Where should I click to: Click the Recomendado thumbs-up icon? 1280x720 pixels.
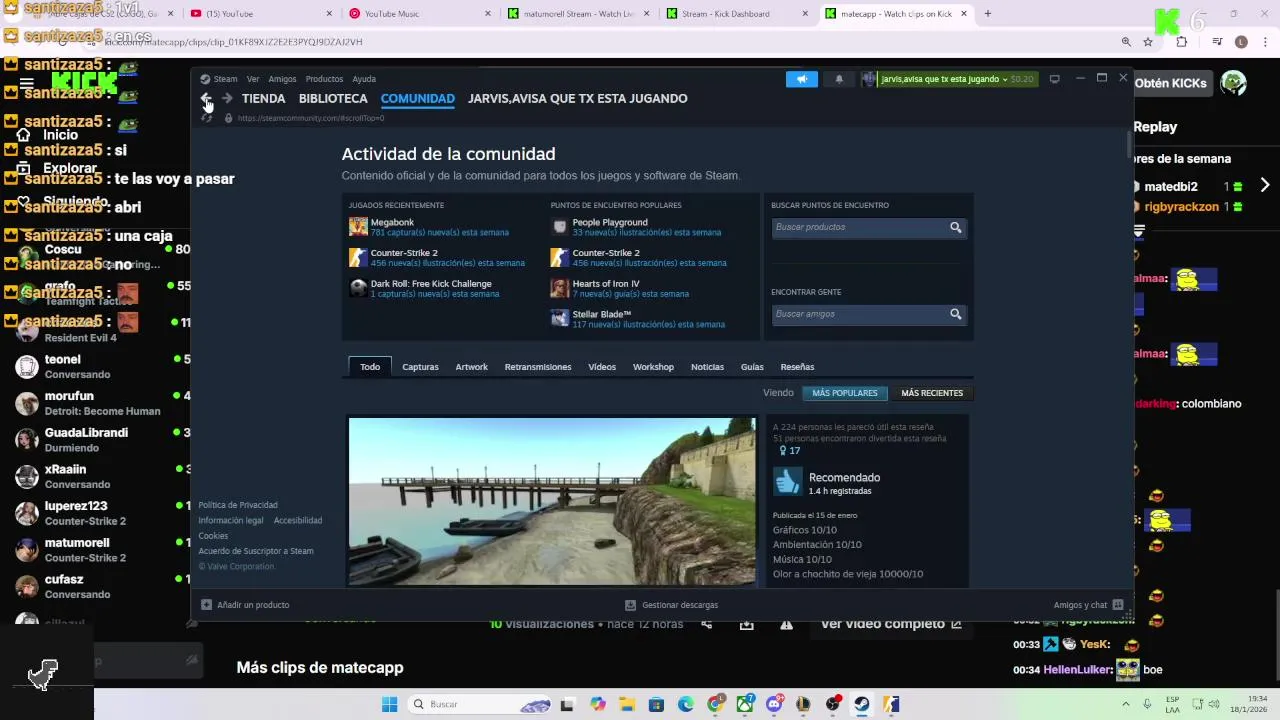(787, 483)
